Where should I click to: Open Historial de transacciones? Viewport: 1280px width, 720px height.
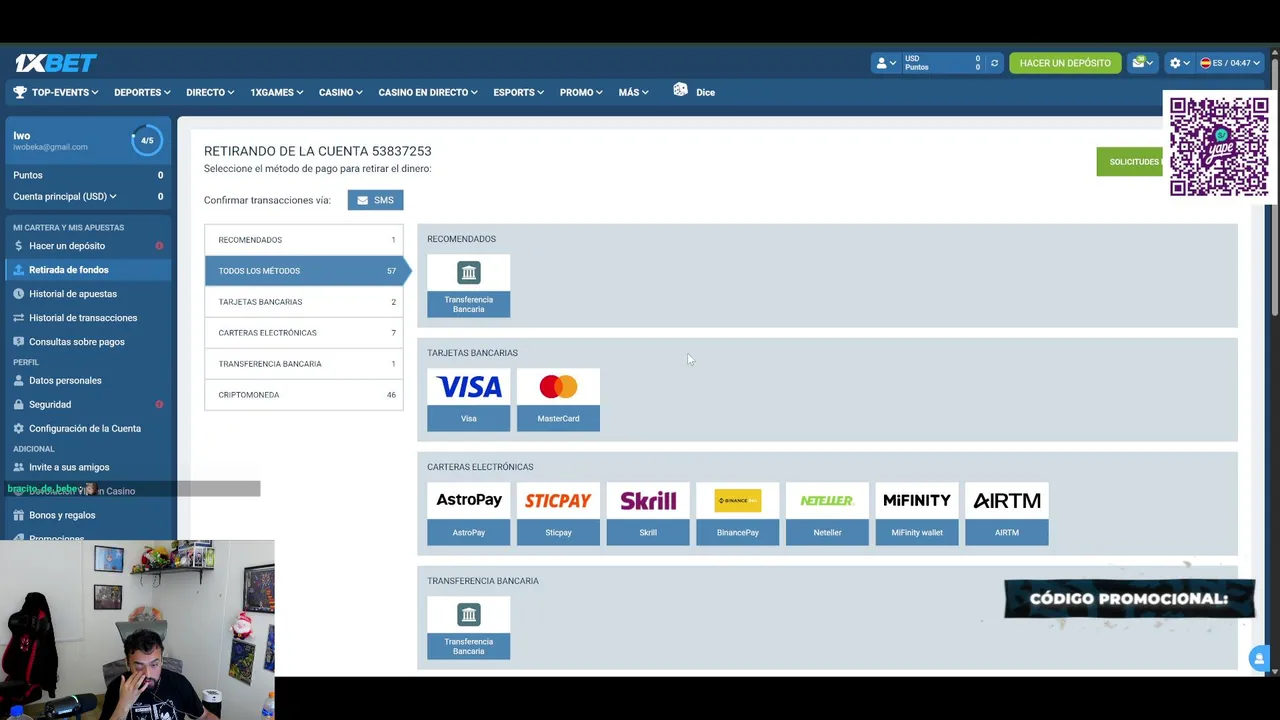88,318
